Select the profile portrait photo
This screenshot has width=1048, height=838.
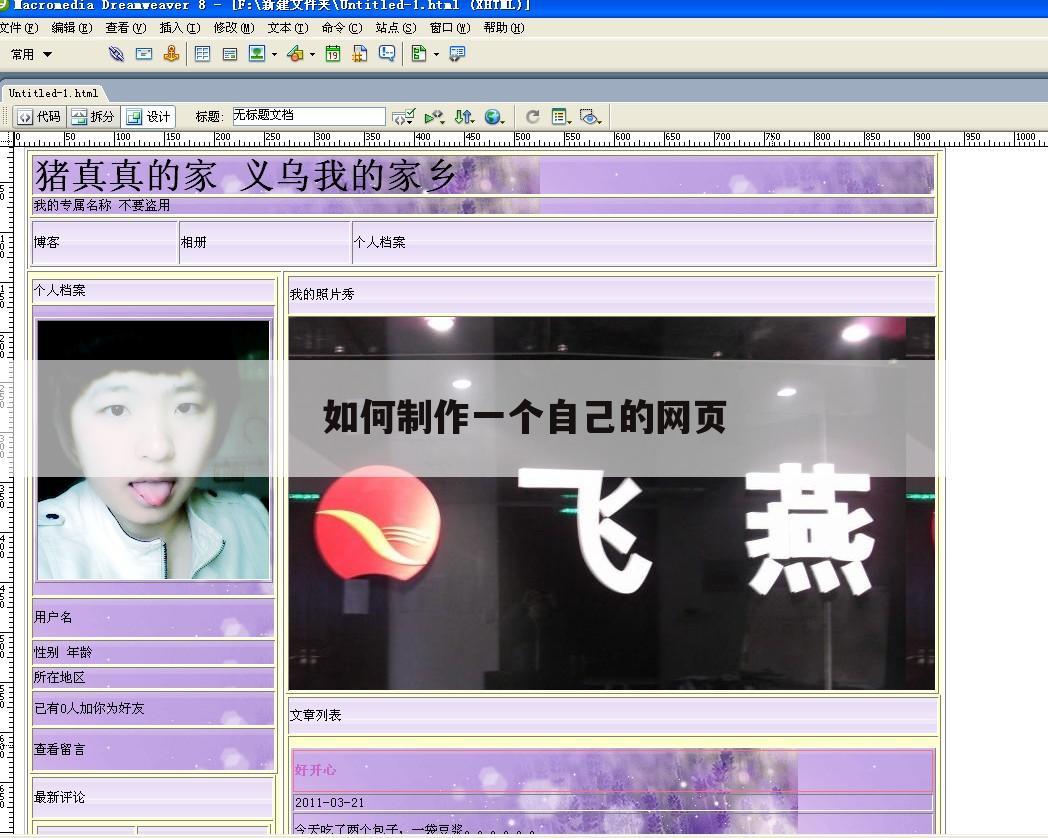[x=154, y=450]
